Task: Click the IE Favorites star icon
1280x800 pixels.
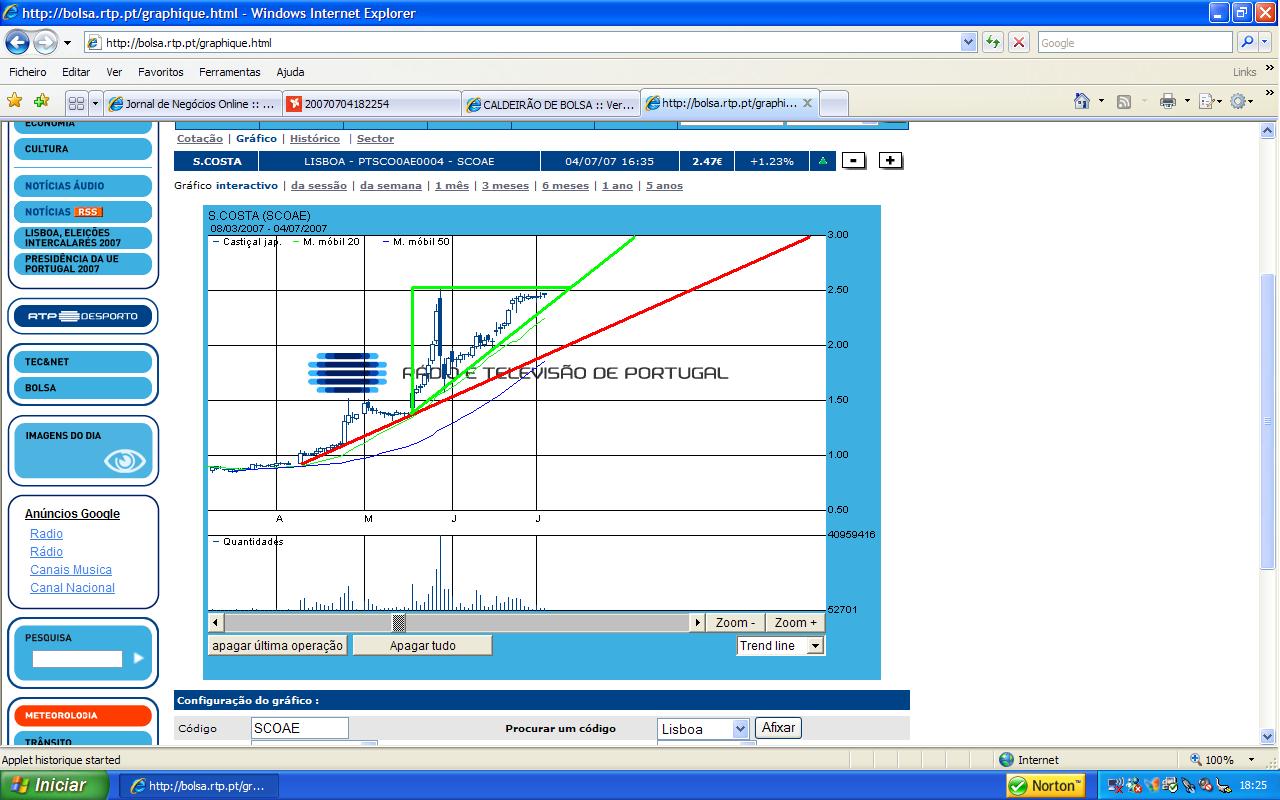Action: pos(15,101)
